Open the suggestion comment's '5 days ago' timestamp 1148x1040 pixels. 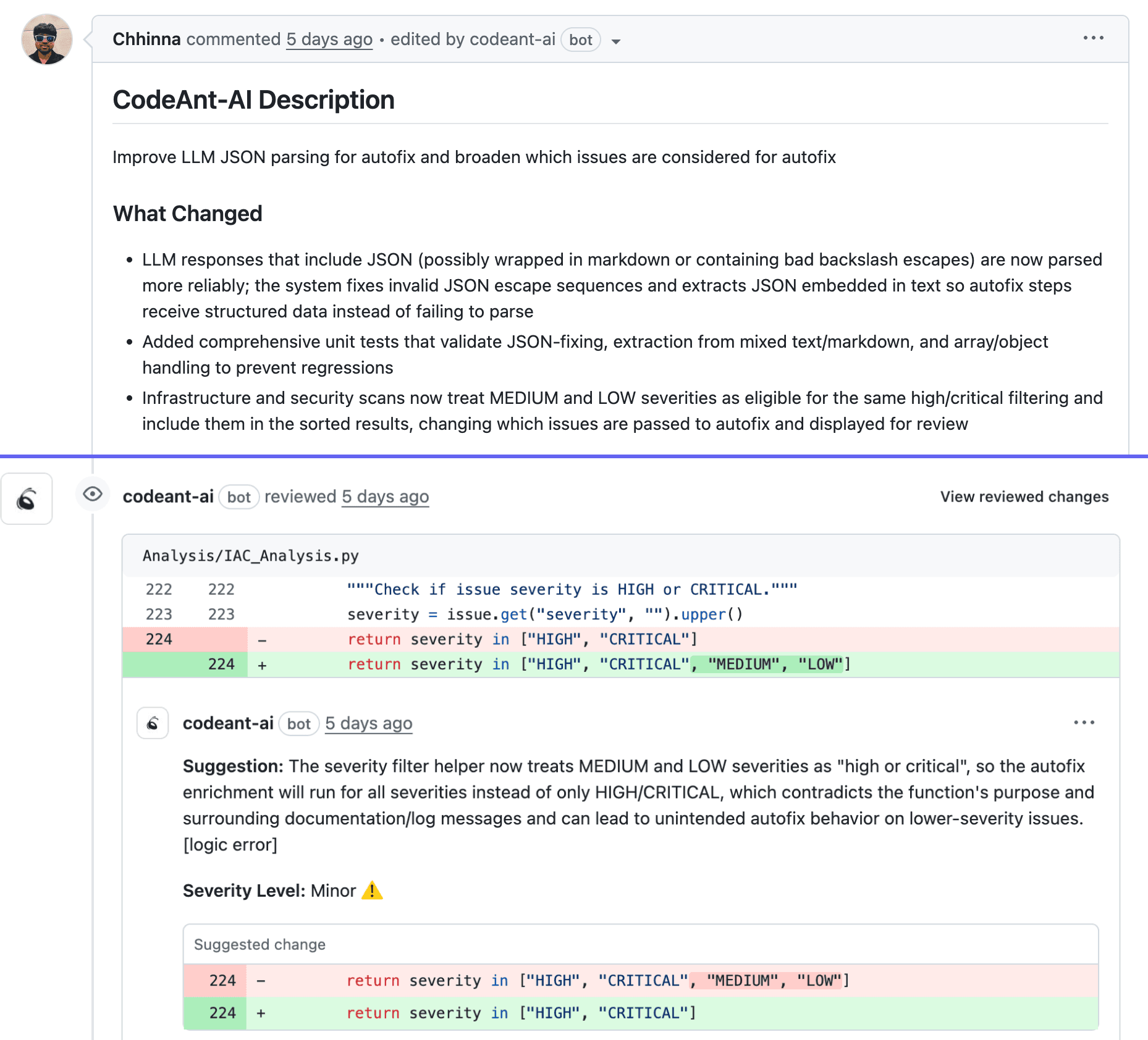pos(369,723)
